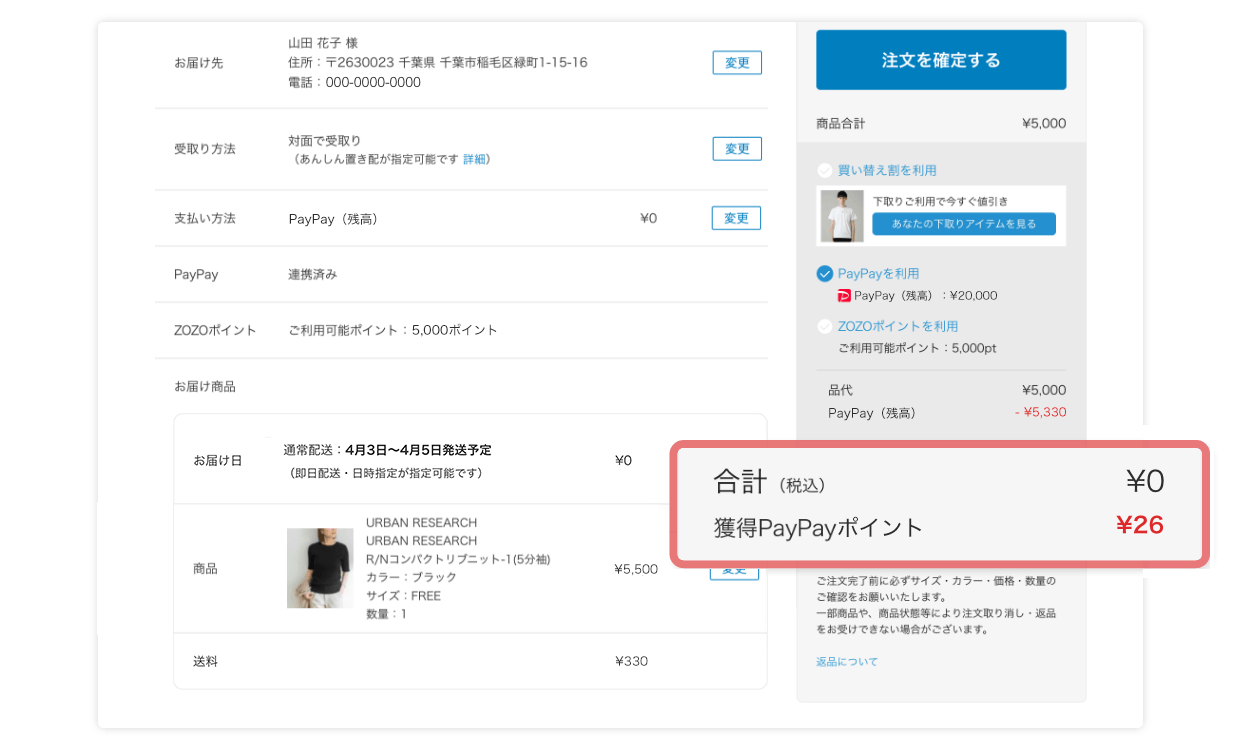Click the 商品合計 ¥5,000 amount
The image size is (1240, 750).
pyautogui.click(x=1044, y=124)
